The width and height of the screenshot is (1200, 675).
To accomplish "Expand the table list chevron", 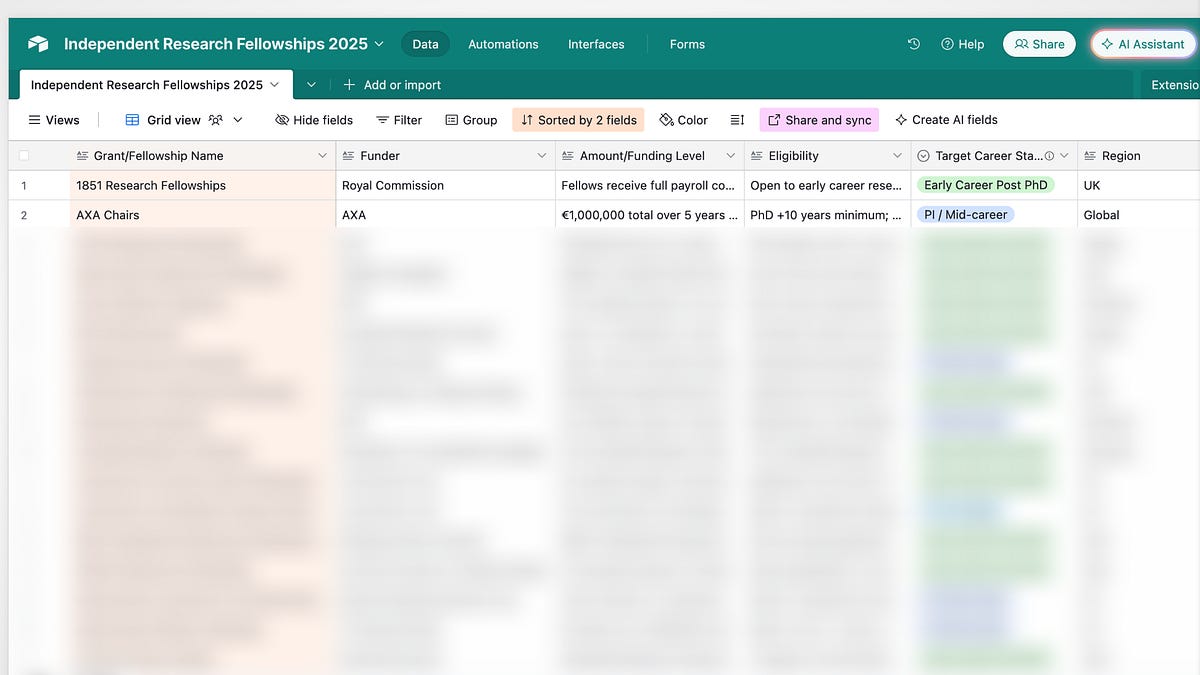I will [x=312, y=85].
